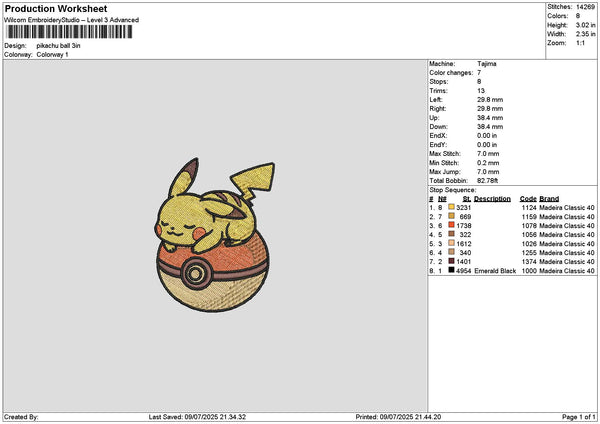Click the Min Stitch value 0.2 mm
The height and width of the screenshot is (424, 600).
(488, 163)
